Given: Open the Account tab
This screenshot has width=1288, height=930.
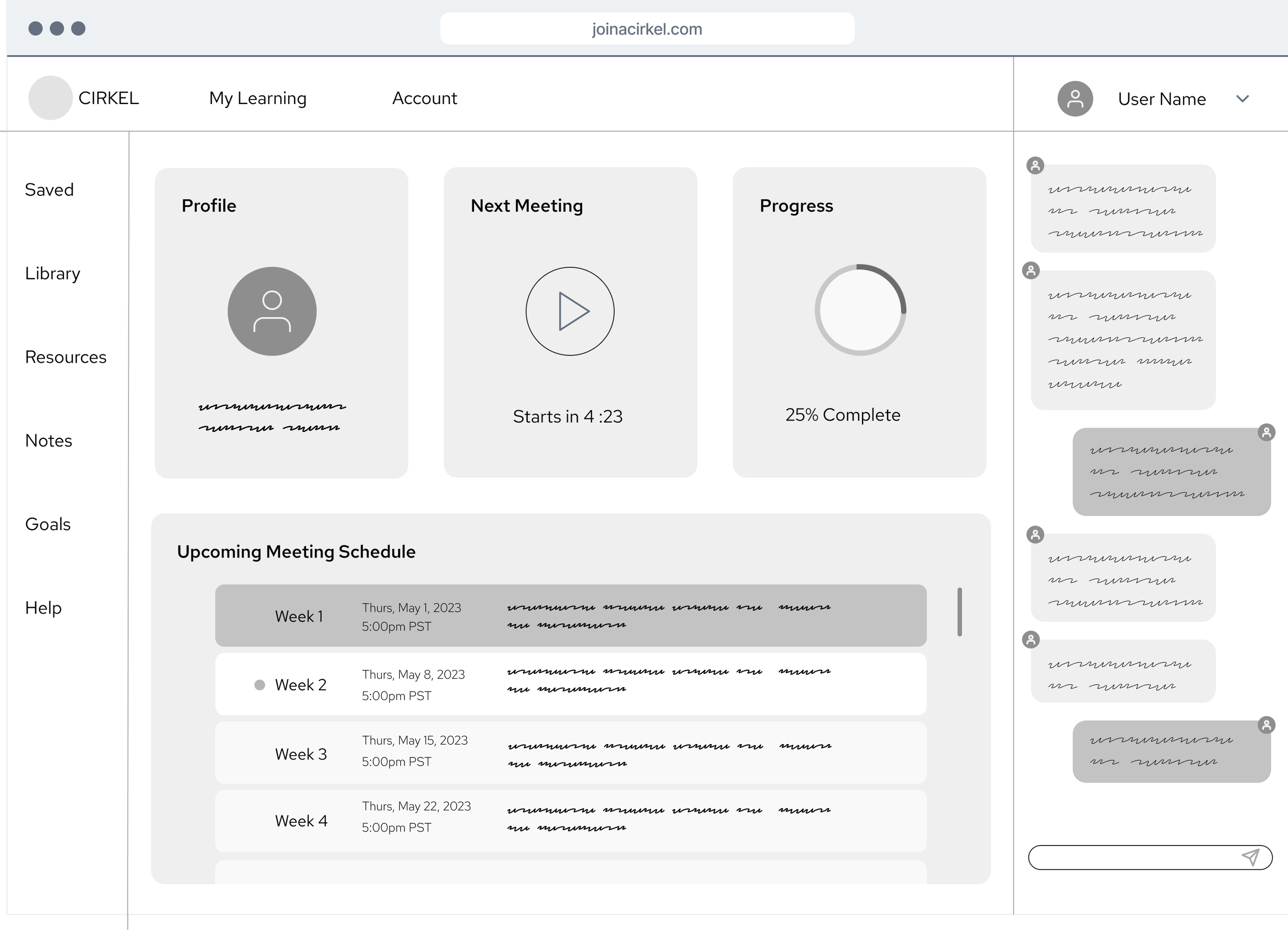Looking at the screenshot, I should click(x=424, y=98).
